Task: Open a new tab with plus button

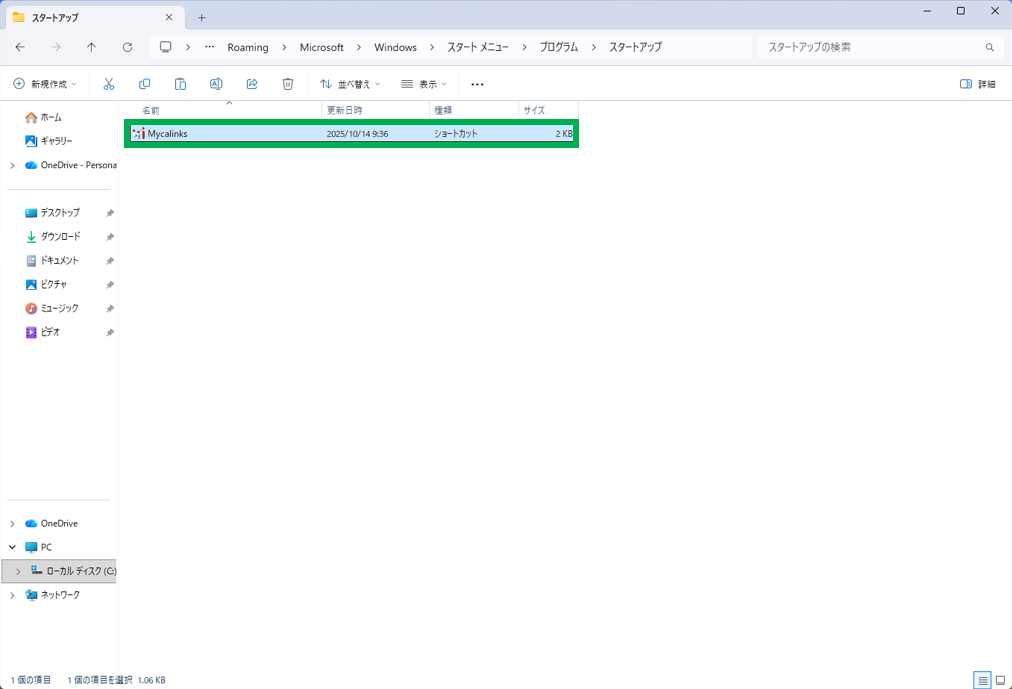Action: tap(202, 18)
